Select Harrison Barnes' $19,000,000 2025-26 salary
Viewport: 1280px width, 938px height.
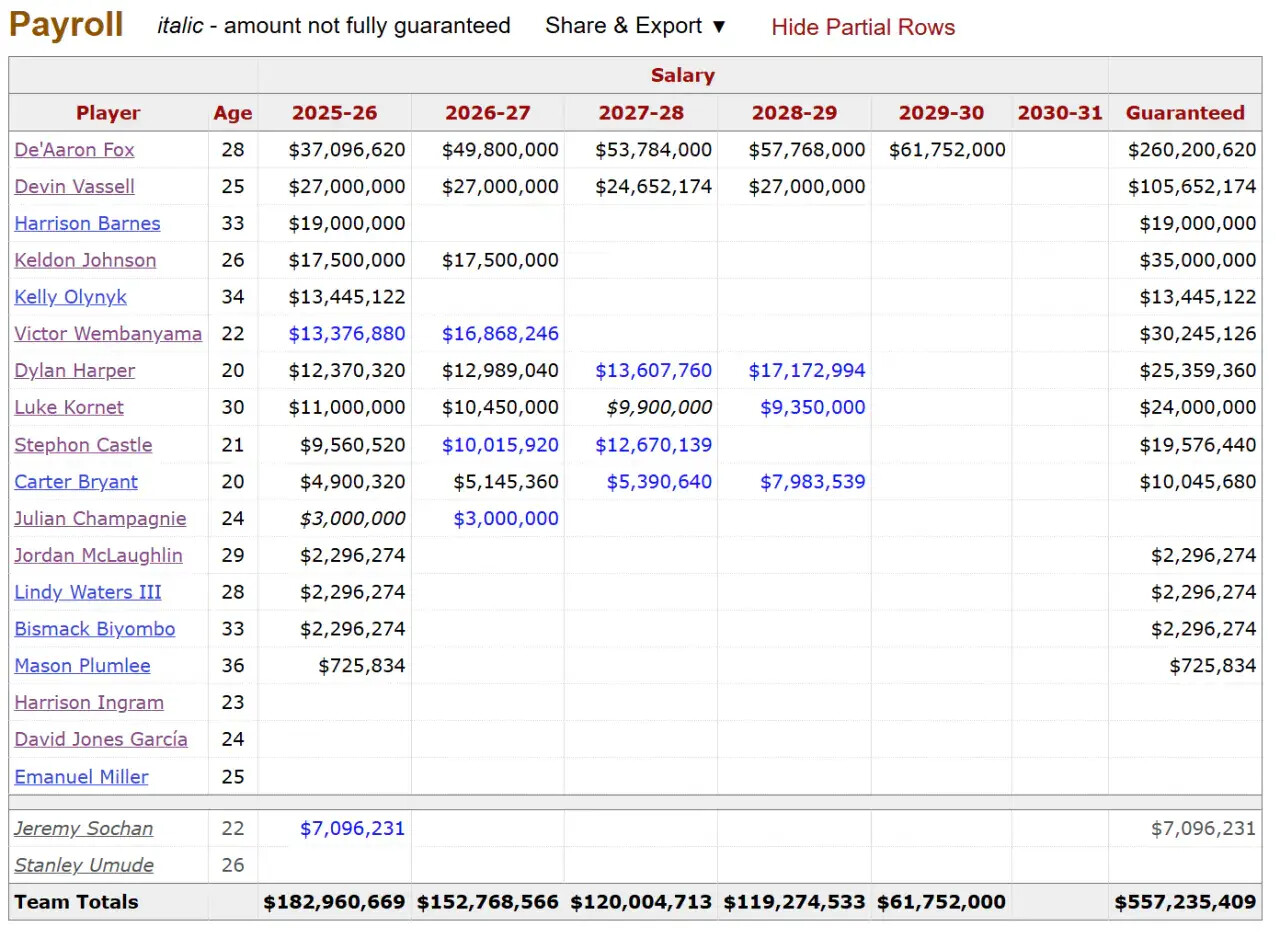pos(347,224)
